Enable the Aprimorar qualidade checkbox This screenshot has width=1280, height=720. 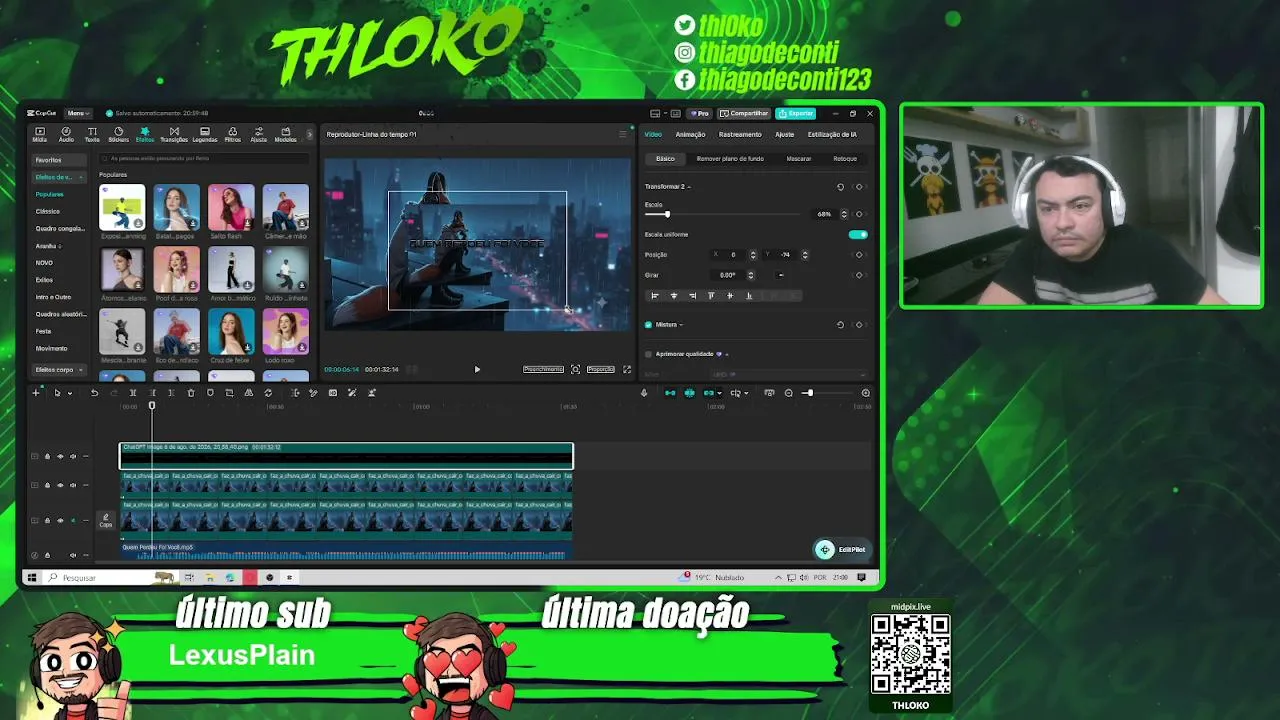pos(648,354)
